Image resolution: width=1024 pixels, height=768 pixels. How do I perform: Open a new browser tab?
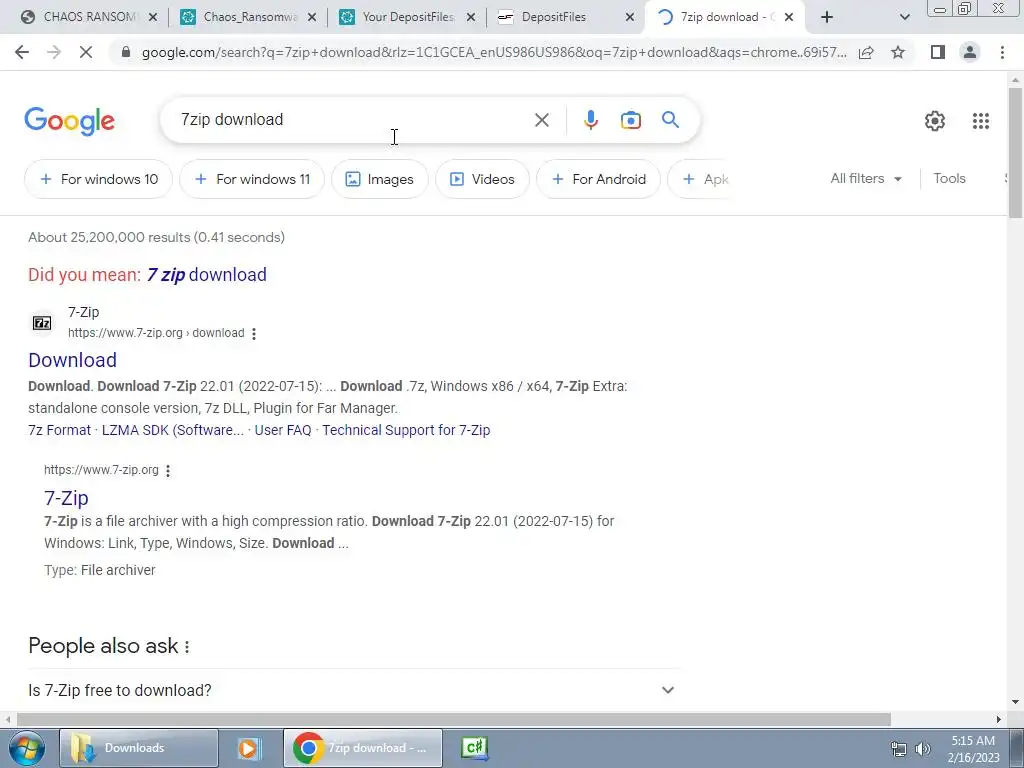click(827, 17)
